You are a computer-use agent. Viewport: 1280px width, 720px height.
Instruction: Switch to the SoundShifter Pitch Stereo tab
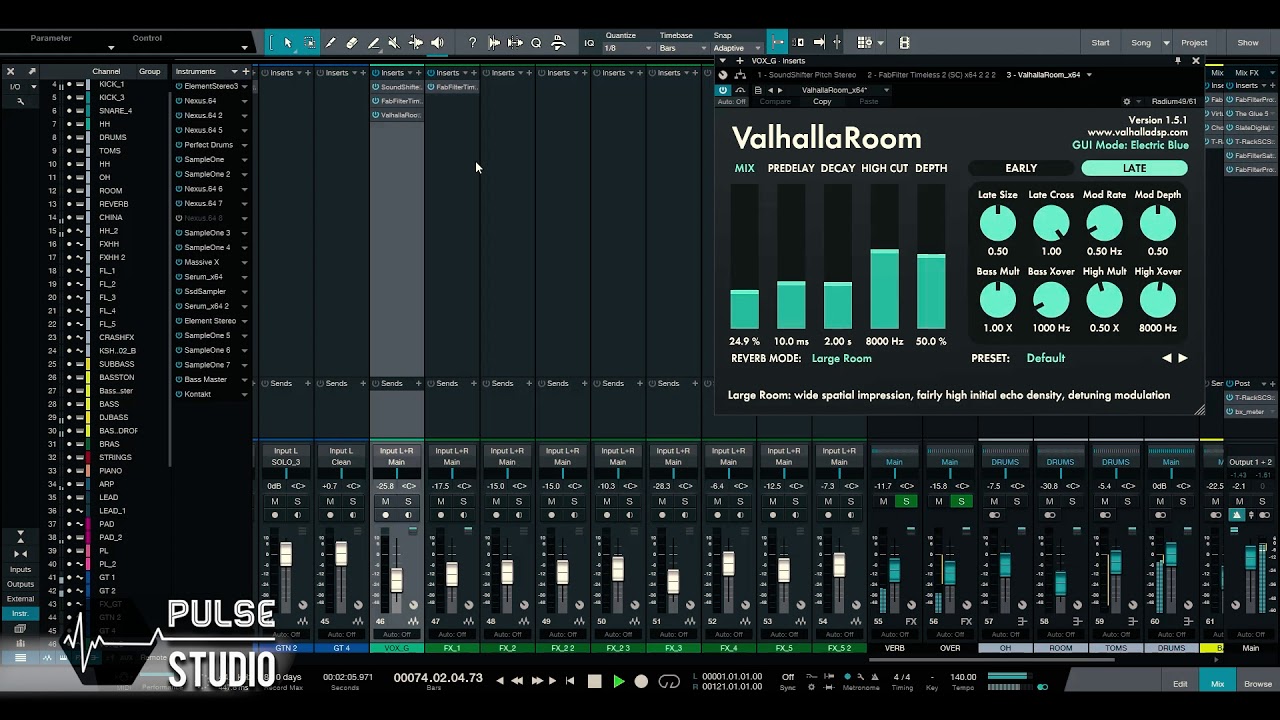[x=806, y=75]
